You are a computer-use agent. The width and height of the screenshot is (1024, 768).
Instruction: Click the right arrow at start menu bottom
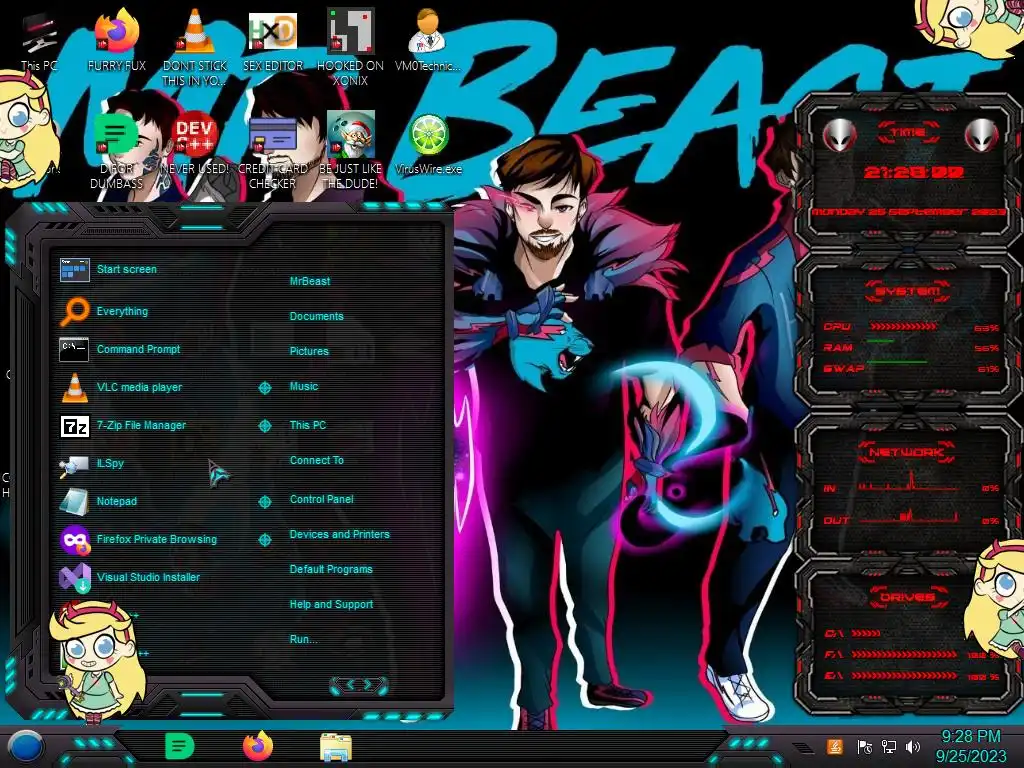[x=370, y=684]
